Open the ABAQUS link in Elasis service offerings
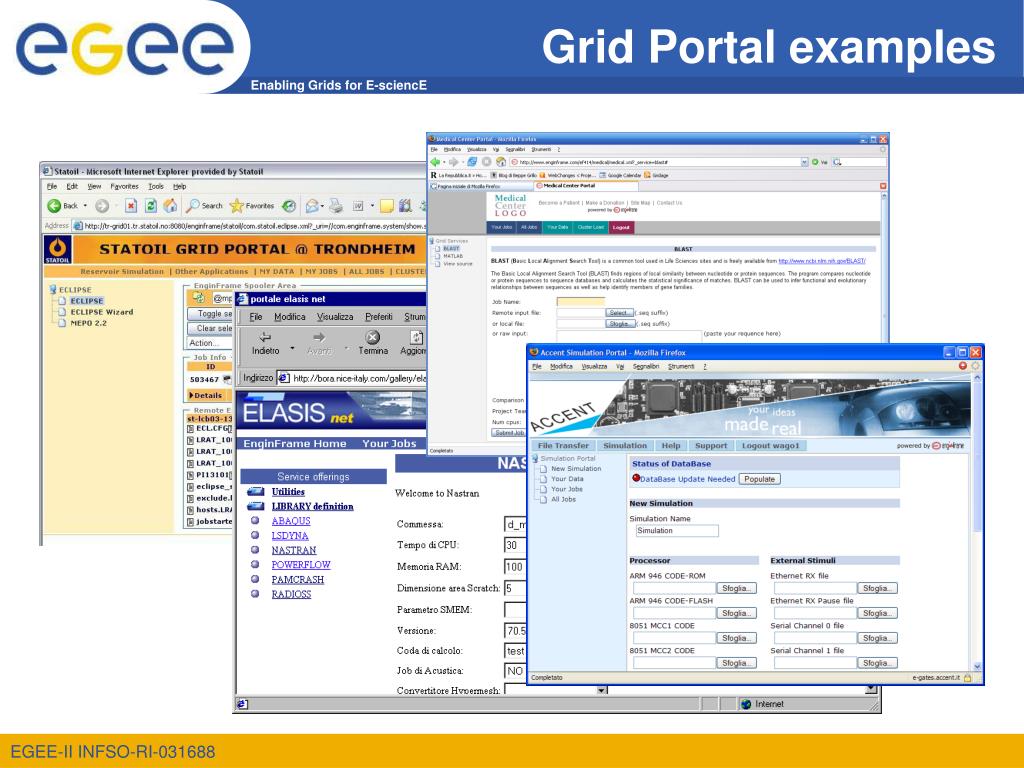 pos(291,520)
